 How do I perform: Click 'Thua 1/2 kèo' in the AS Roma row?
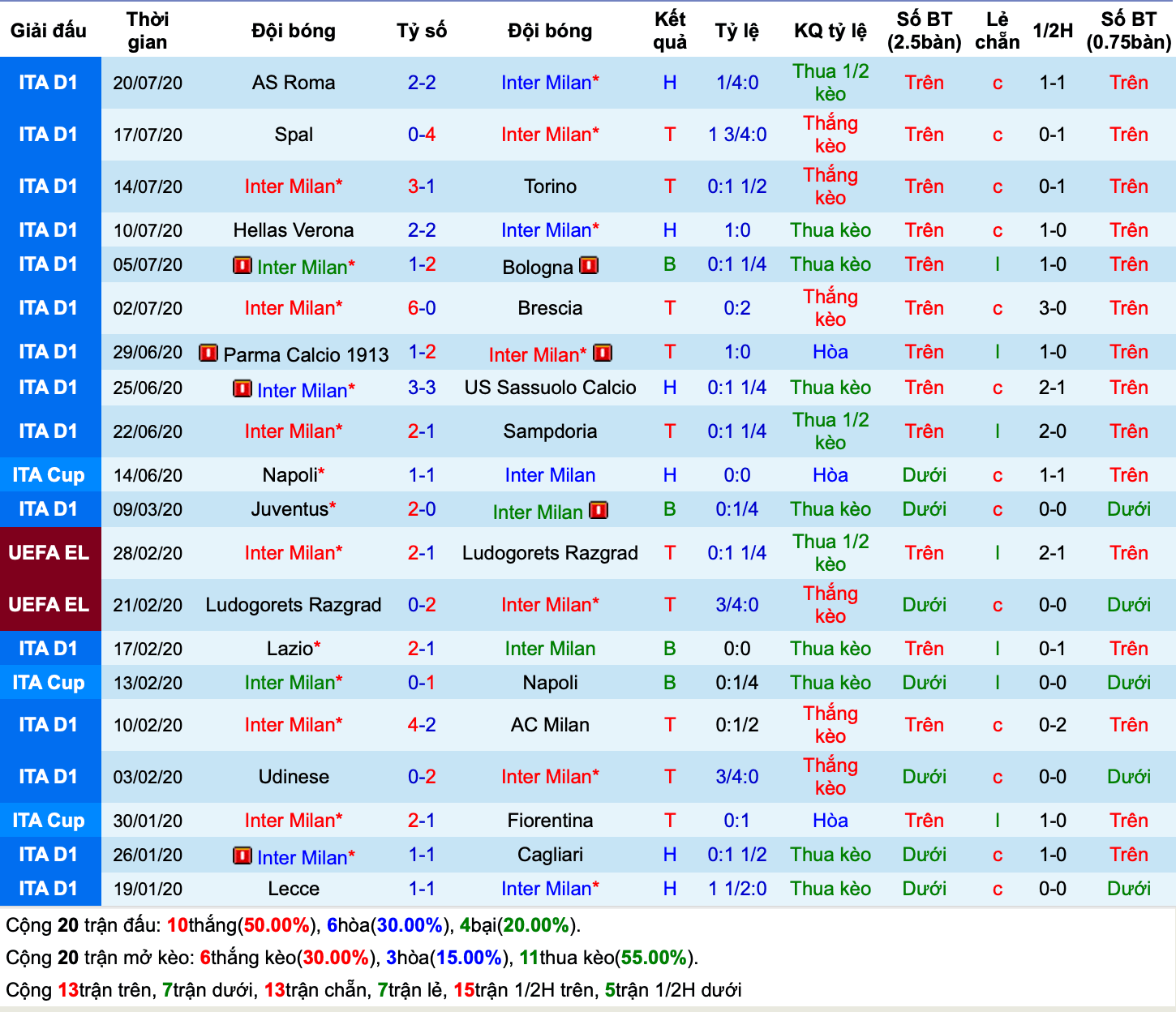point(830,83)
